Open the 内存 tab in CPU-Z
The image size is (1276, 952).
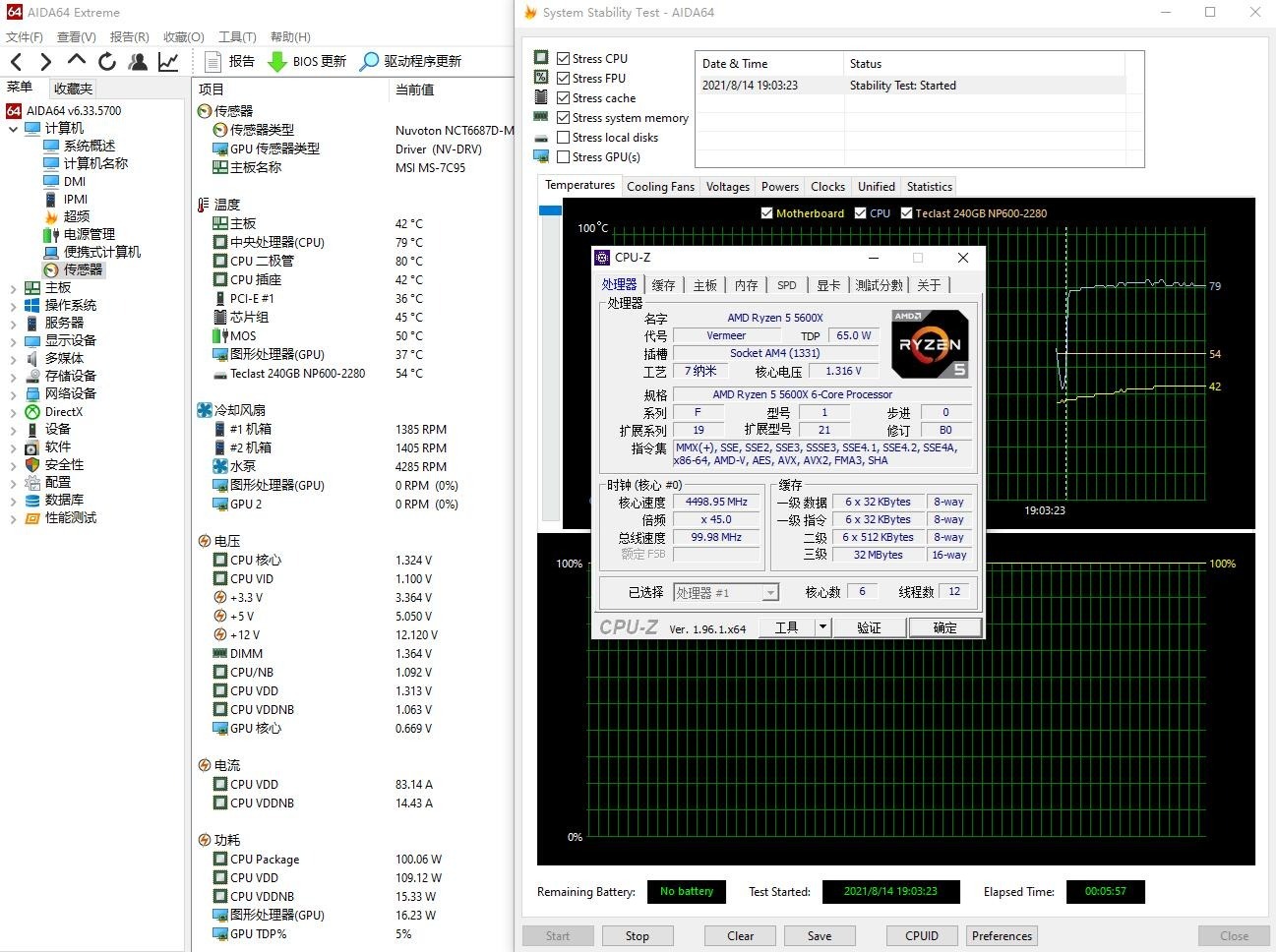(746, 285)
